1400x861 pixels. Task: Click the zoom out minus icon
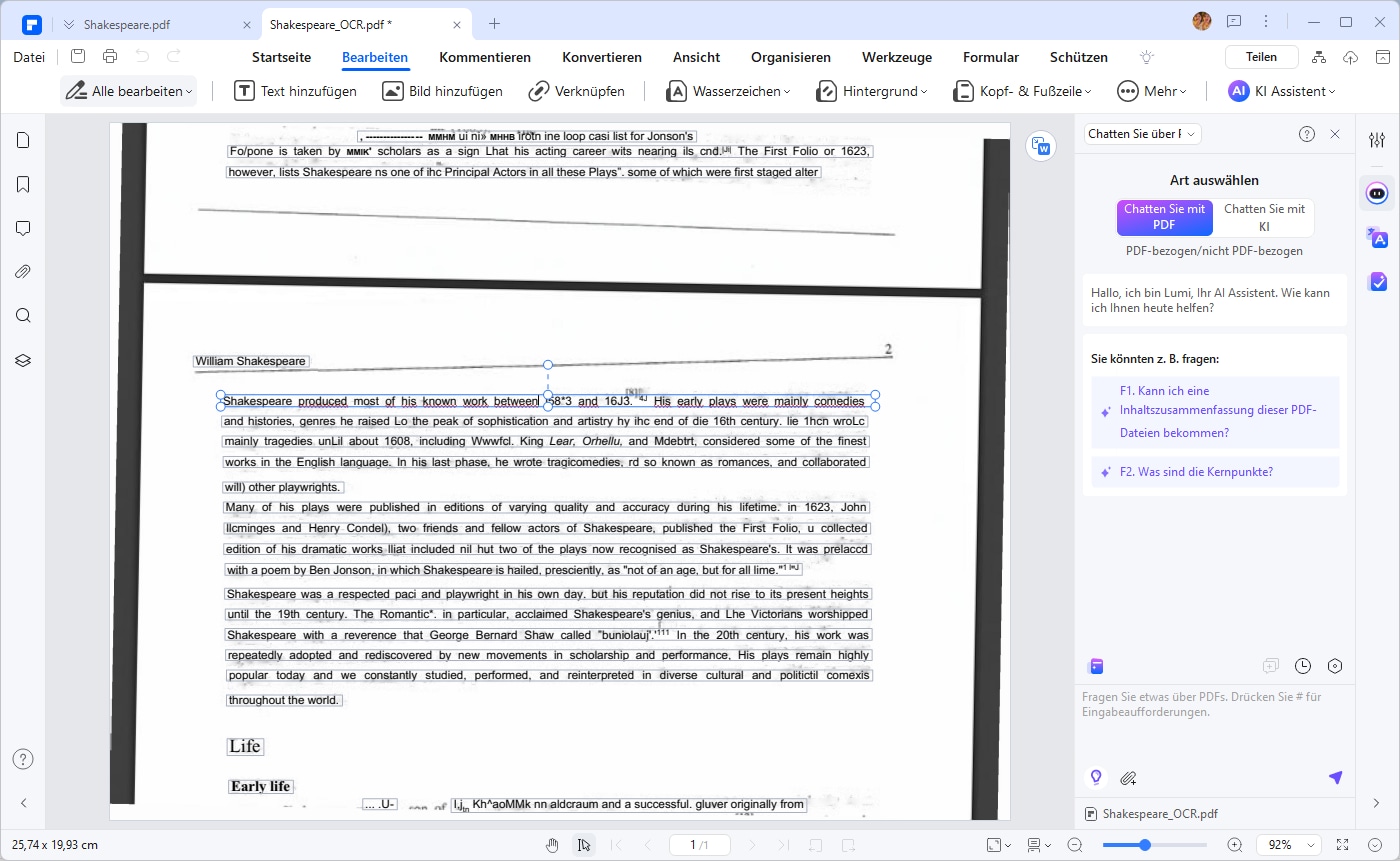(1075, 845)
